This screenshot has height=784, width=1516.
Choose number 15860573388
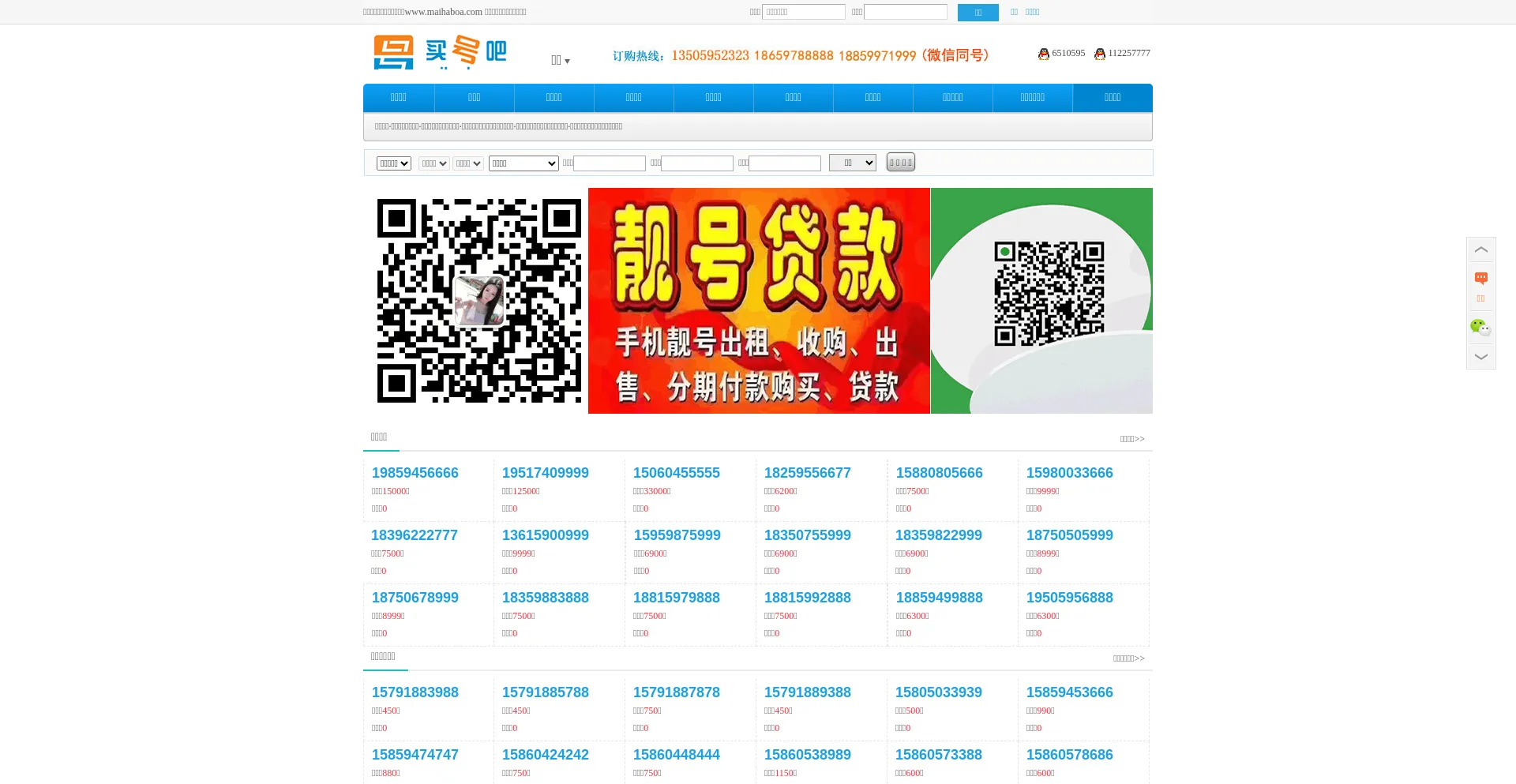coord(939,755)
